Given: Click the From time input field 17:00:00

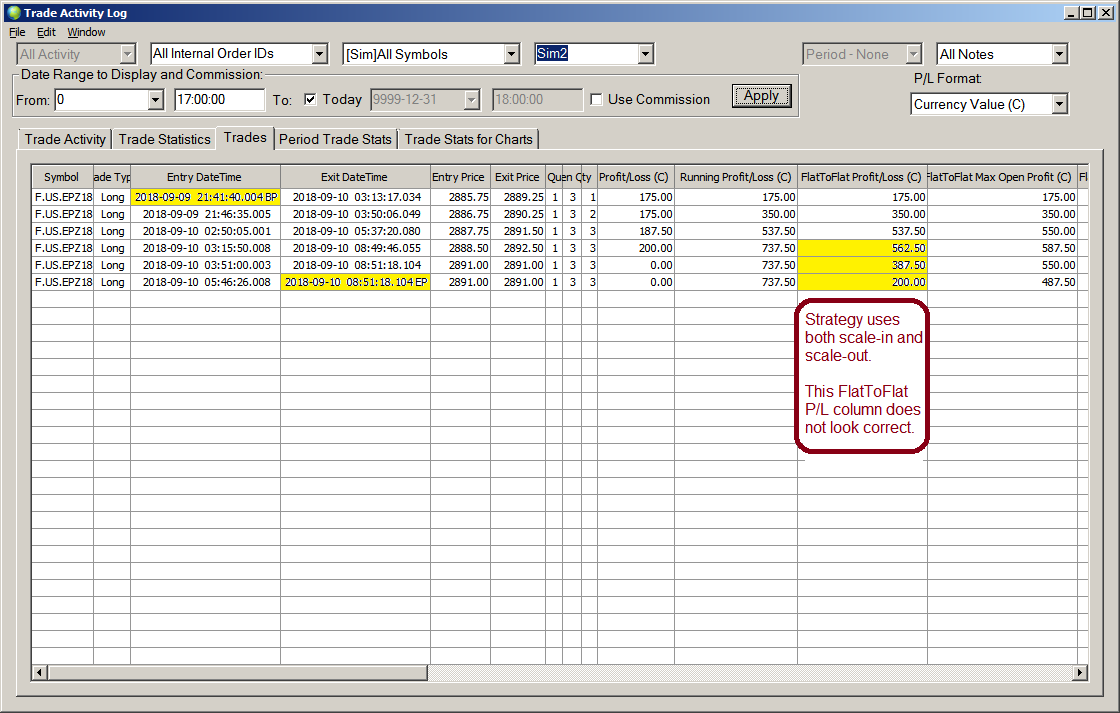Looking at the screenshot, I should tap(219, 99).
